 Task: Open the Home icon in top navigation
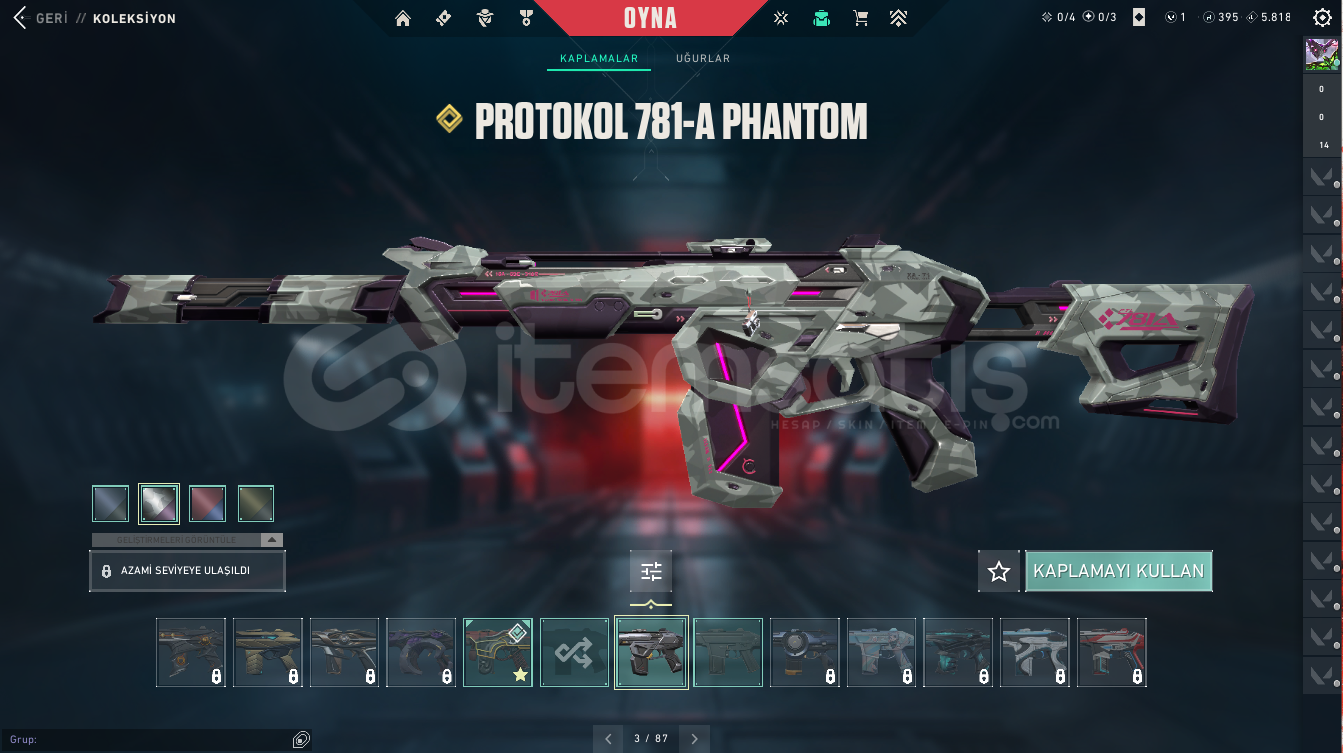point(403,18)
